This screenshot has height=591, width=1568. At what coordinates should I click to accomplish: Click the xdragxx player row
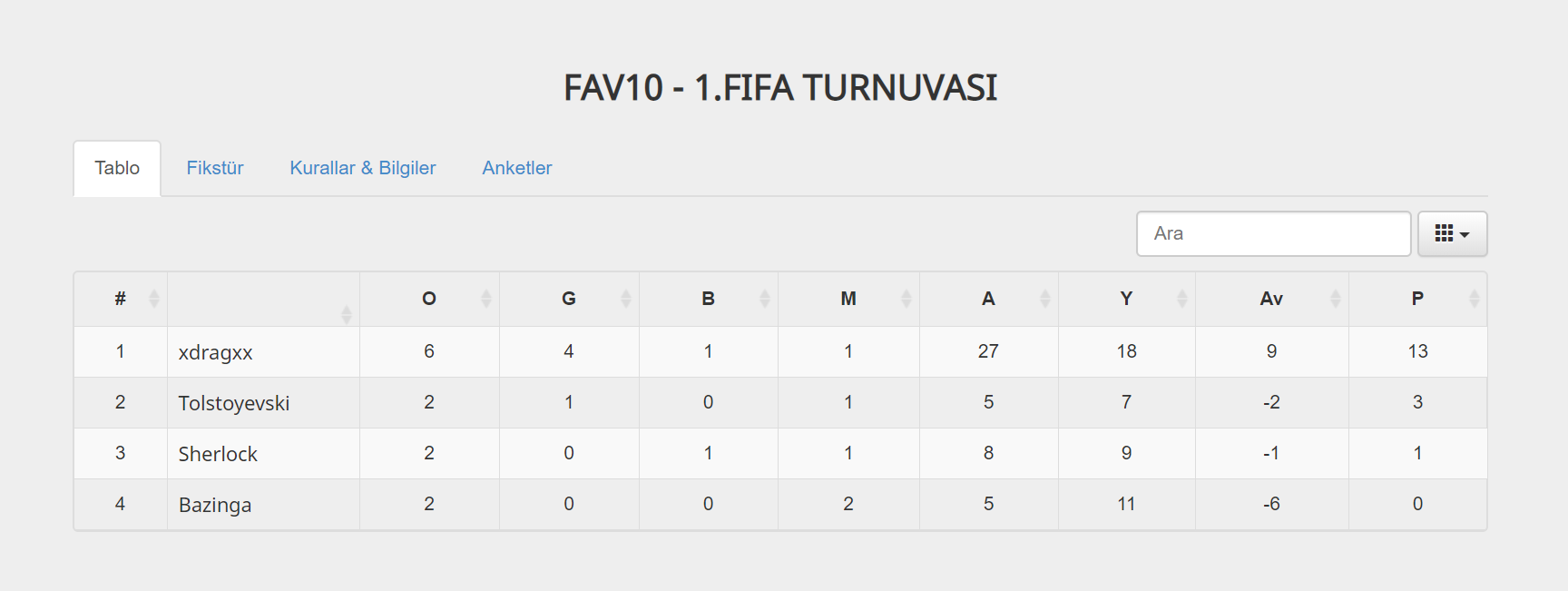(216, 352)
